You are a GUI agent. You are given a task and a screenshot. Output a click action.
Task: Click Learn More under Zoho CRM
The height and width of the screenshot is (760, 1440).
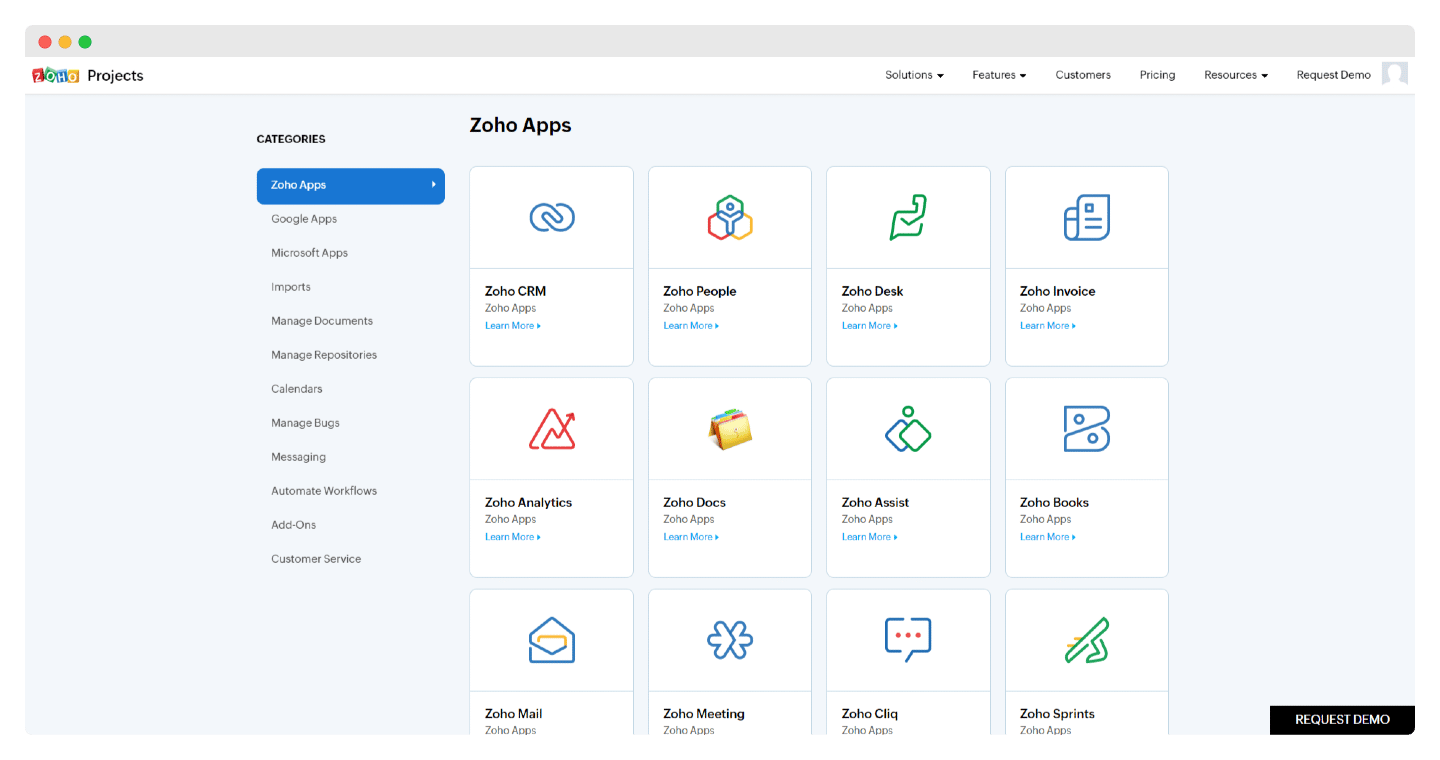point(513,326)
